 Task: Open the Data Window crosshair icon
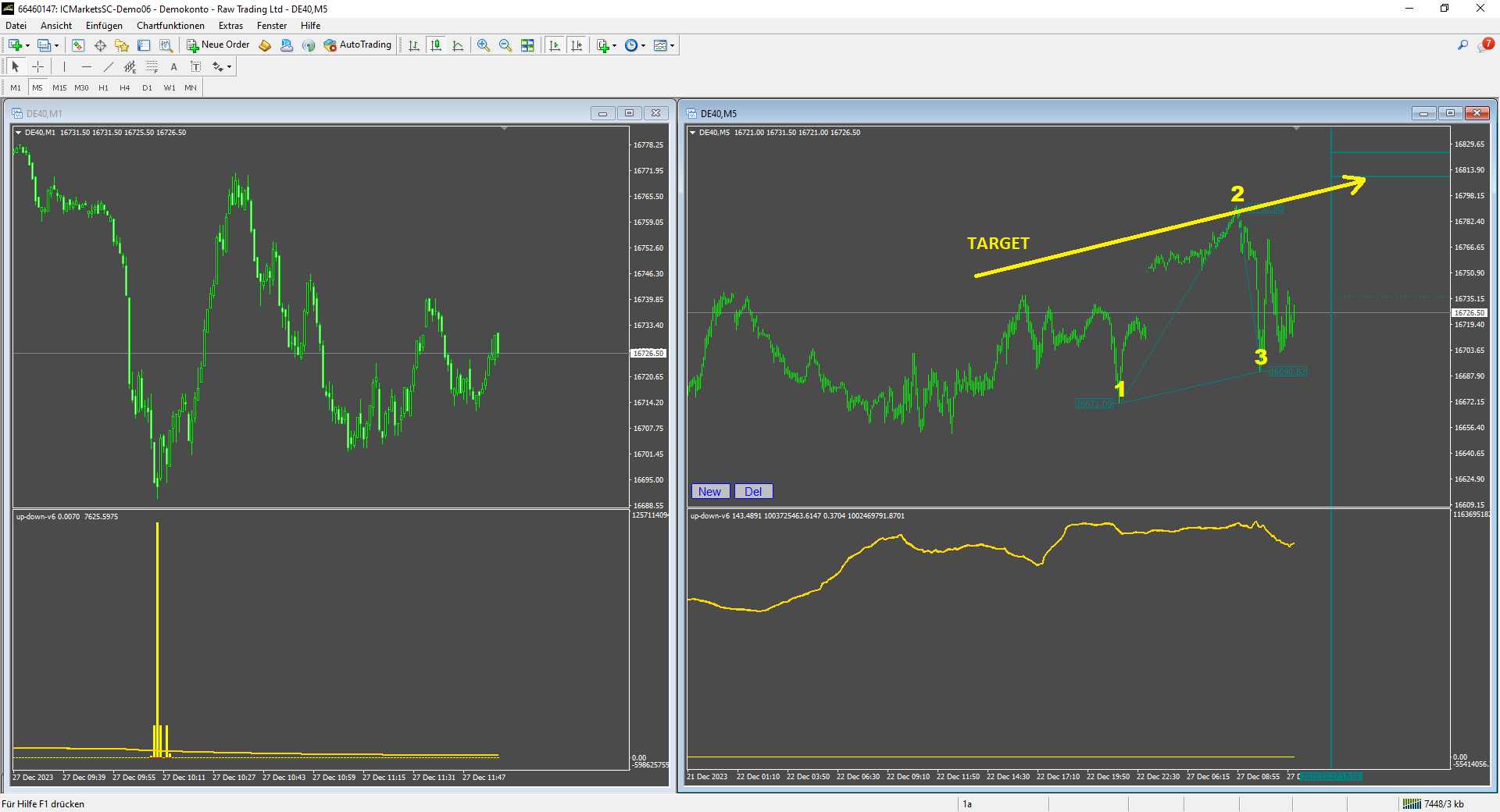(100, 45)
